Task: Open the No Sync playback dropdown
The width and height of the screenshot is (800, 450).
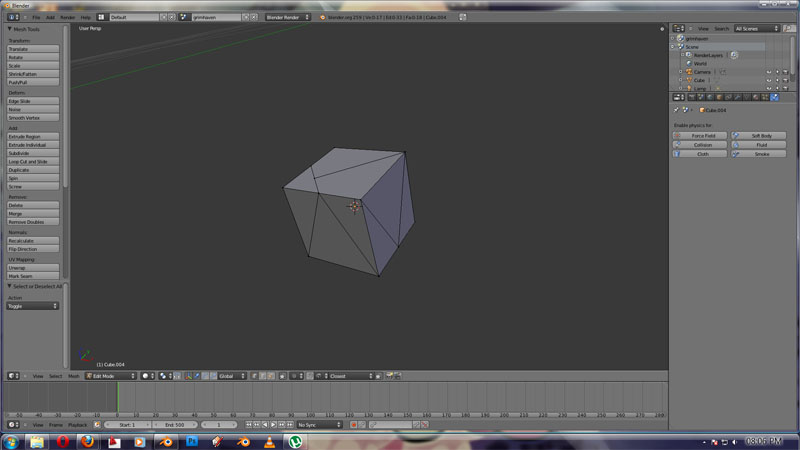Action: click(319, 424)
